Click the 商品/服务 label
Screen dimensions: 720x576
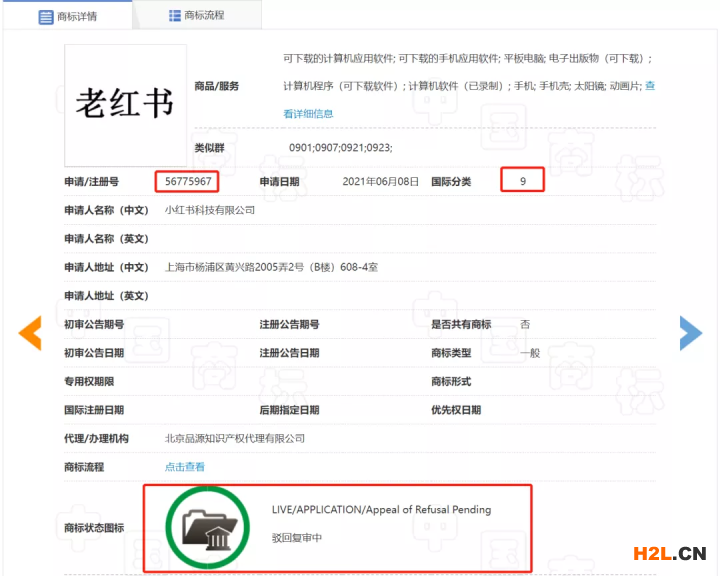pyautogui.click(x=216, y=86)
